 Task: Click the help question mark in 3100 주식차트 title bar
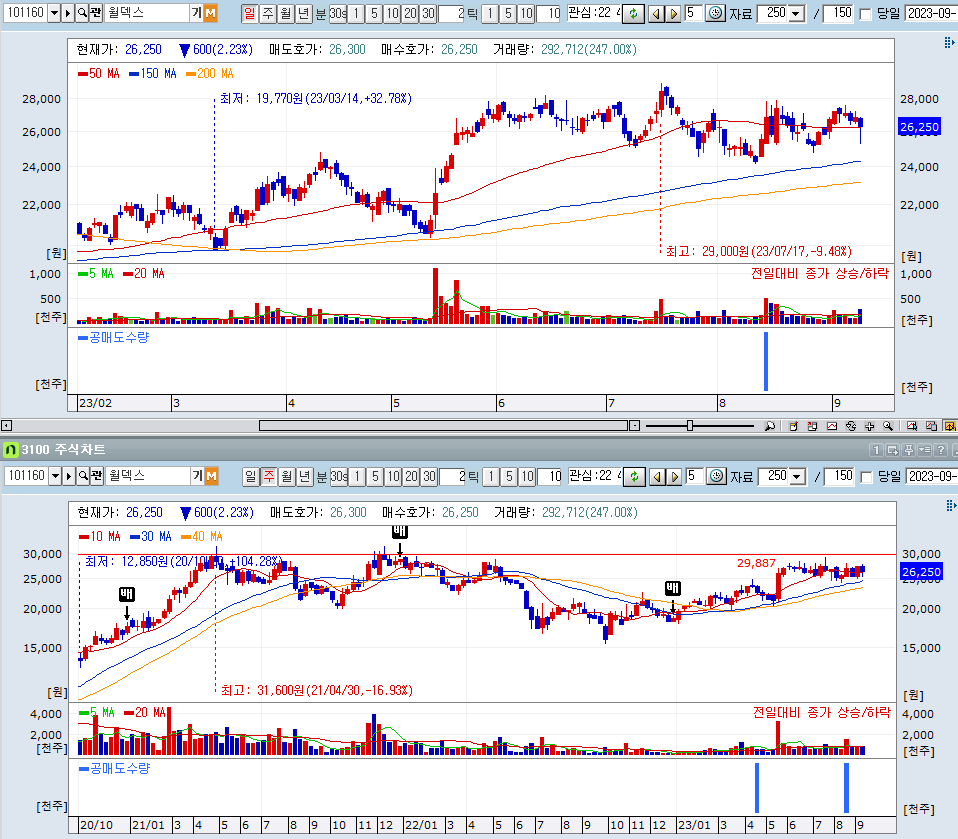pos(941,450)
